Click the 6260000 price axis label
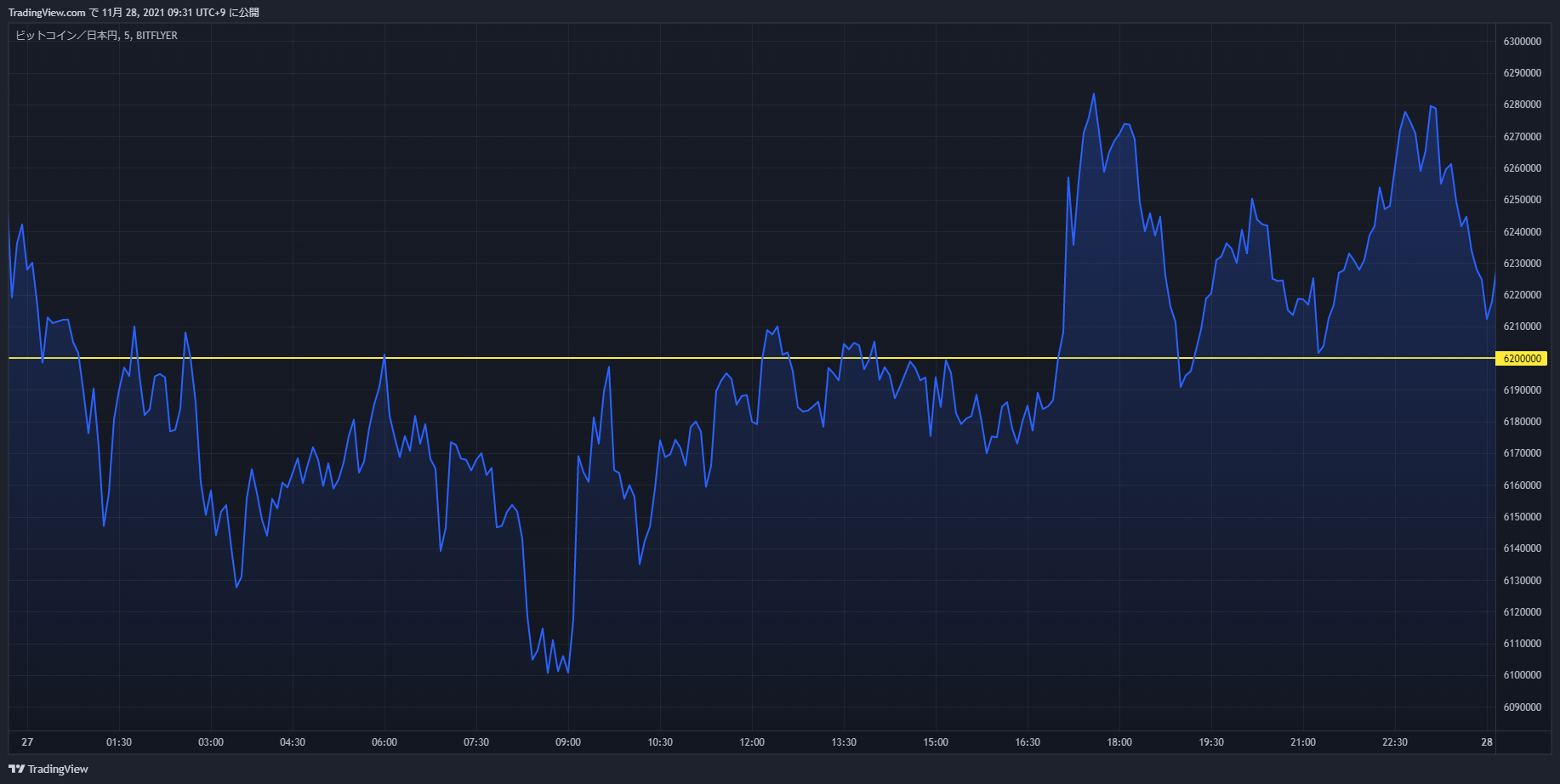This screenshot has width=1560, height=784. pos(1523,168)
